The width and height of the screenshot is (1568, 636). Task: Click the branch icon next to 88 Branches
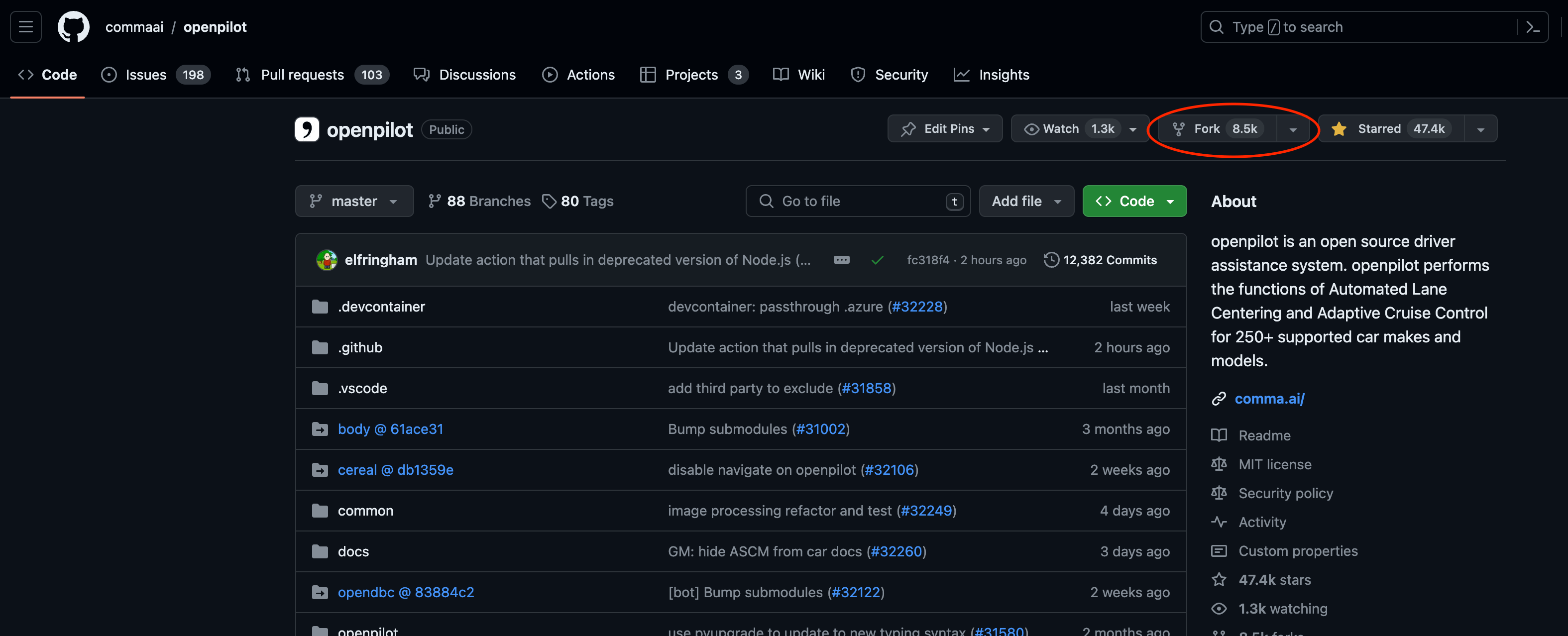click(434, 201)
